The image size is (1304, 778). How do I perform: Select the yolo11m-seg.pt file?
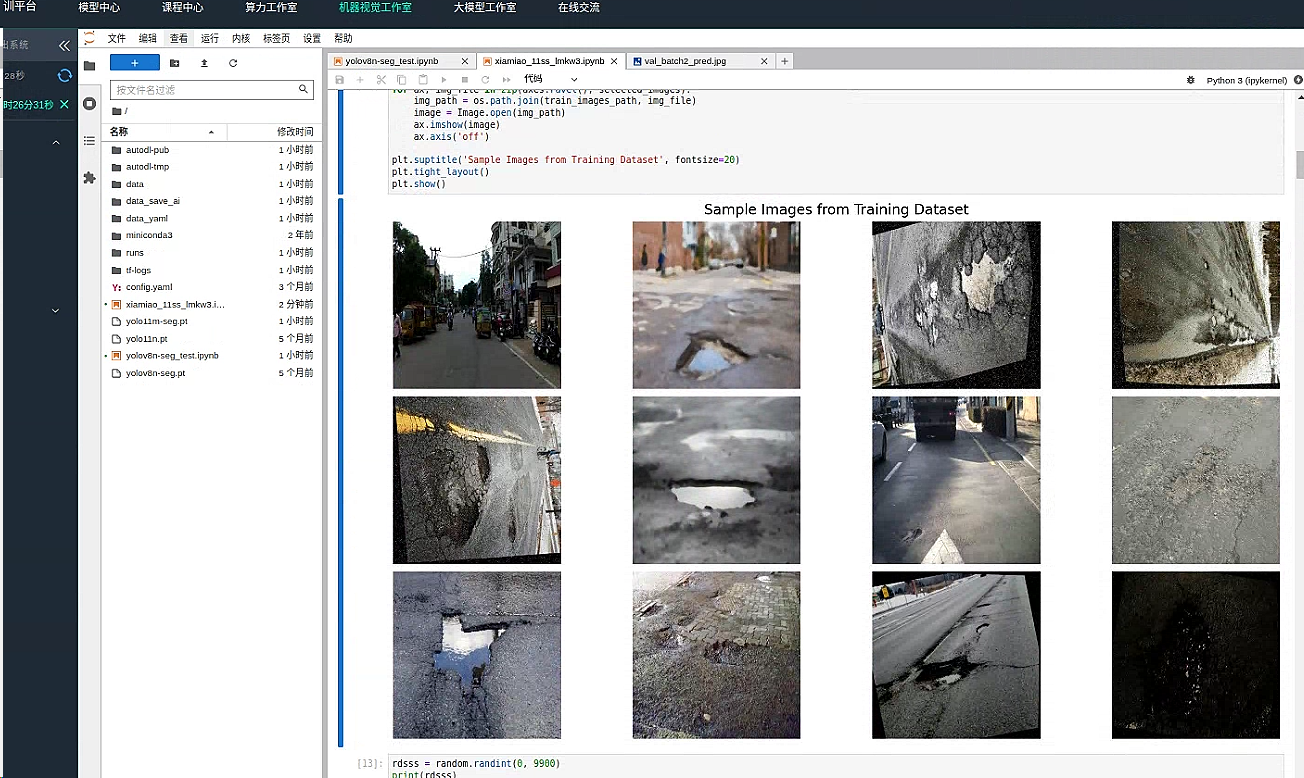click(x=210, y=321)
